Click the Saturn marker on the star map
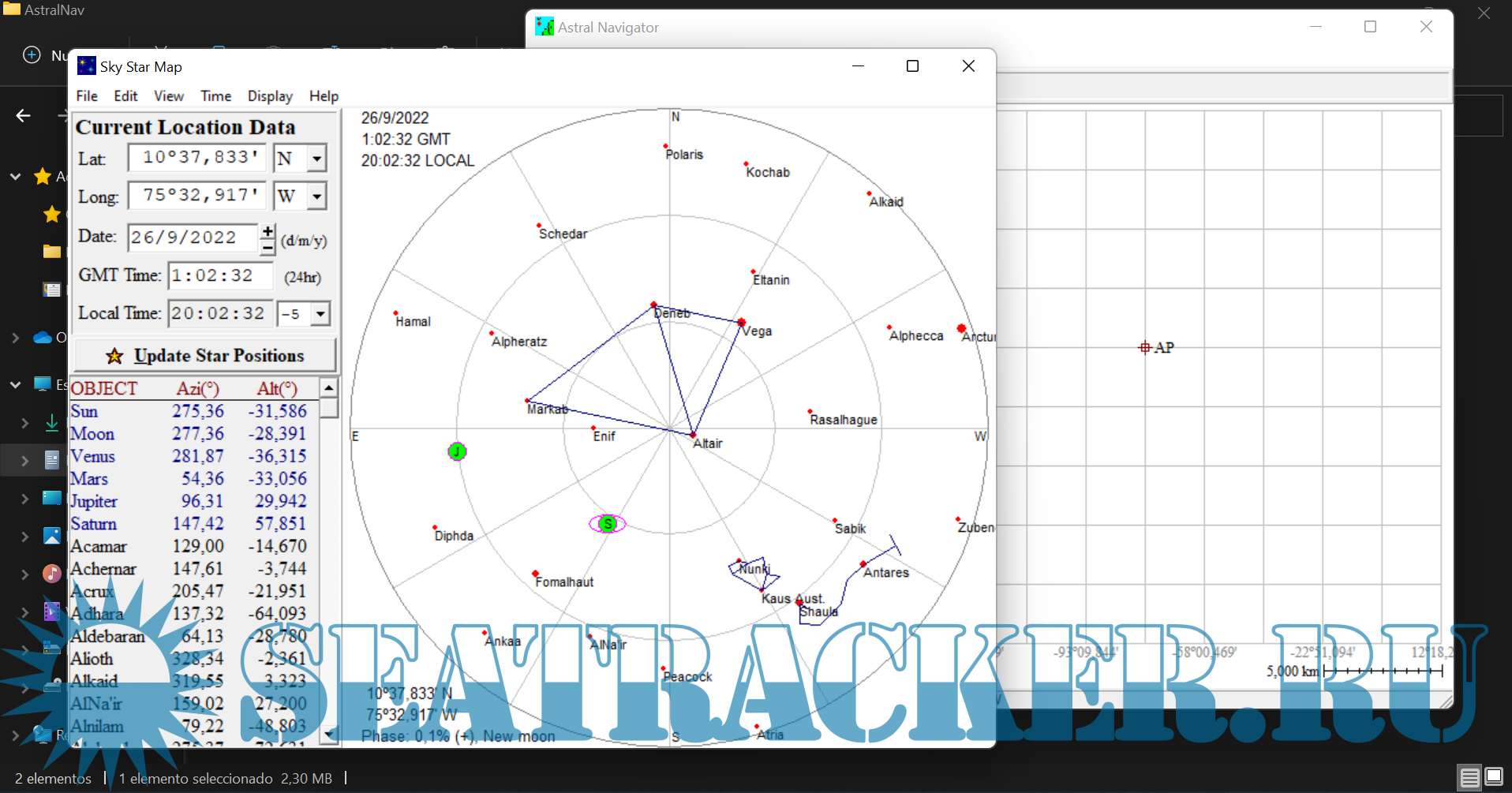 (607, 524)
